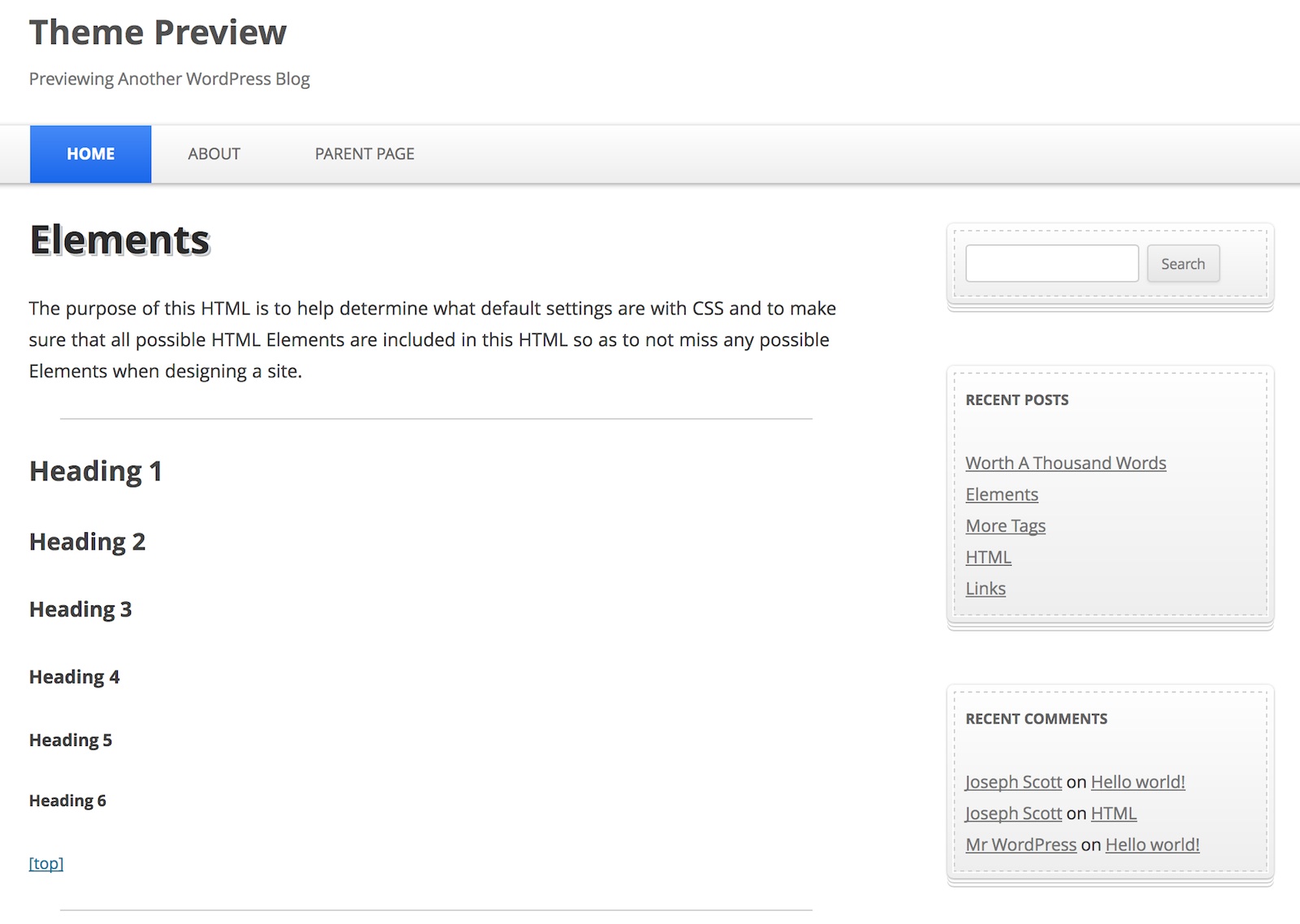The height and width of the screenshot is (924, 1300).
Task: Open HTML in the Recent Comments list
Action: pos(1113,813)
